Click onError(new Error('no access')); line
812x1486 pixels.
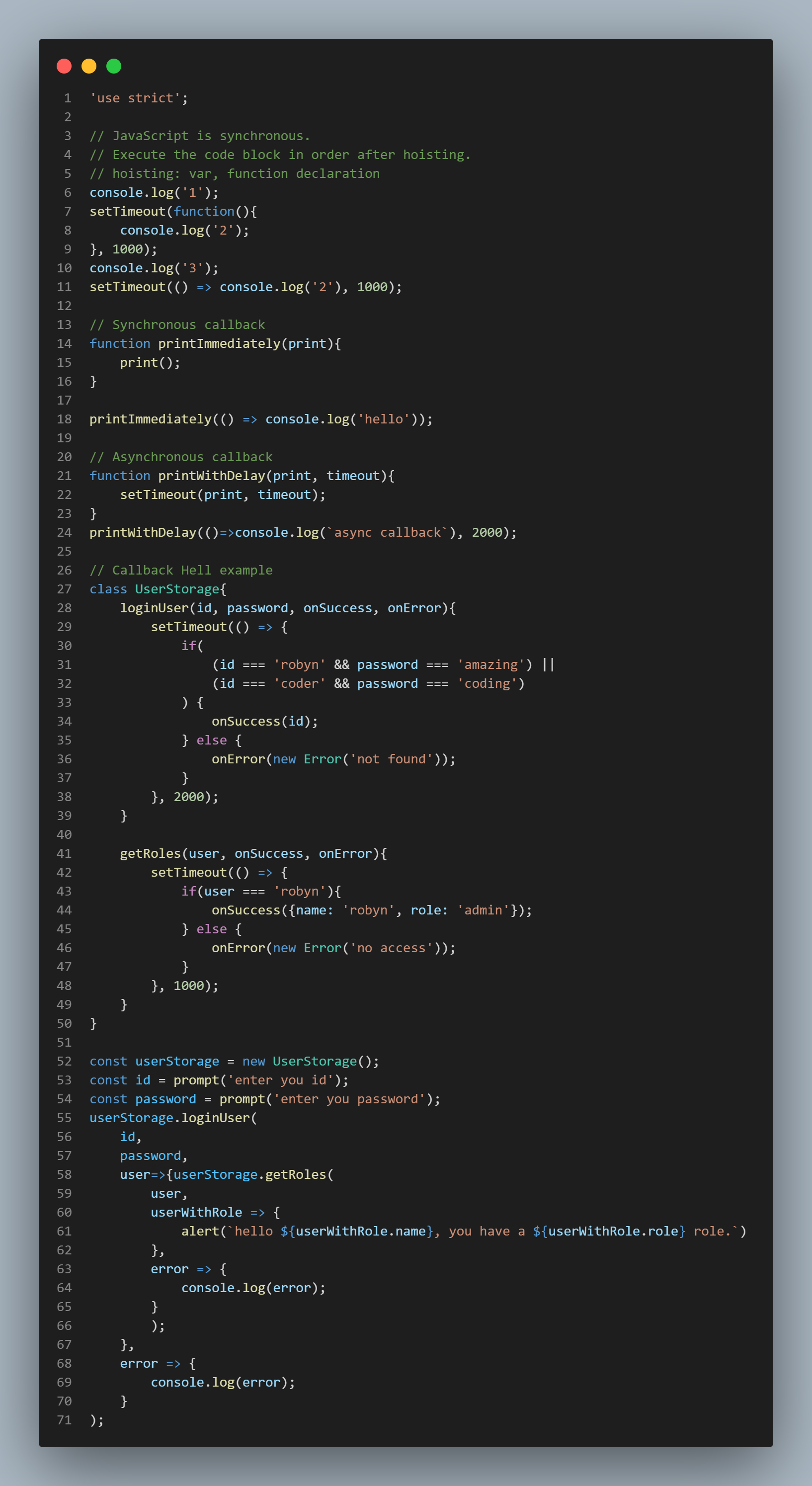(x=333, y=948)
